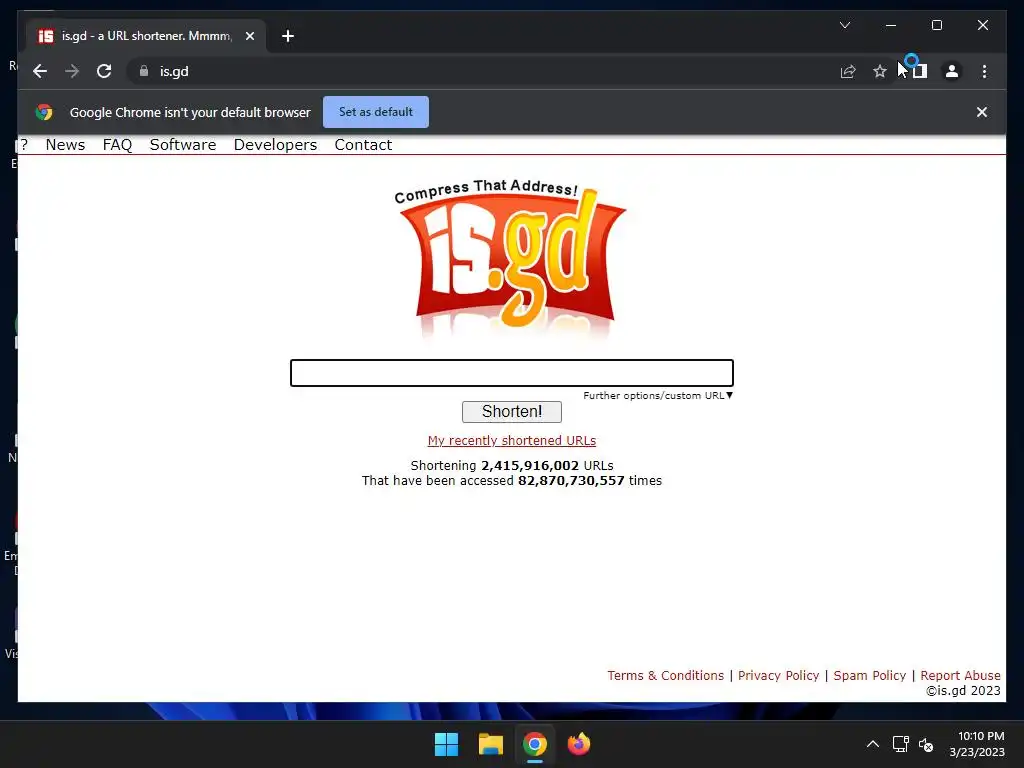Open network status in system tray
Image resolution: width=1024 pixels, height=768 pixels.
point(901,744)
